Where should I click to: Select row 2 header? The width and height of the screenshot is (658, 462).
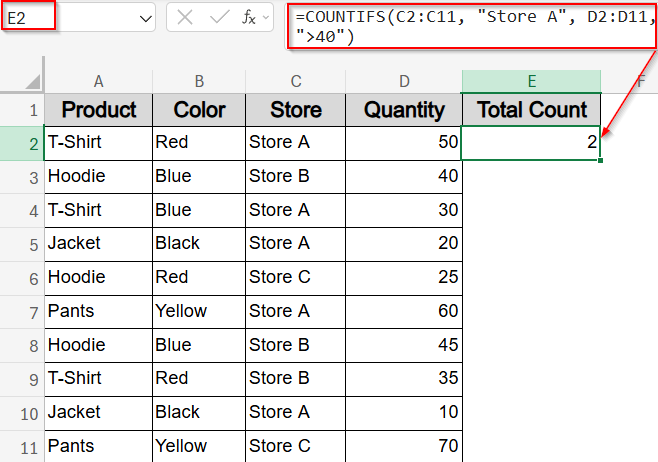(22, 144)
